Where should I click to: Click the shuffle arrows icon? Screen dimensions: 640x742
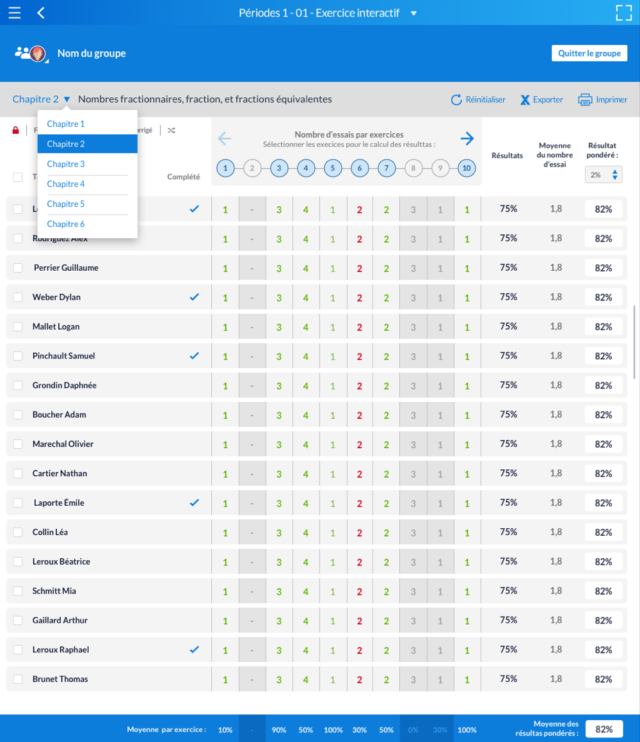point(172,130)
